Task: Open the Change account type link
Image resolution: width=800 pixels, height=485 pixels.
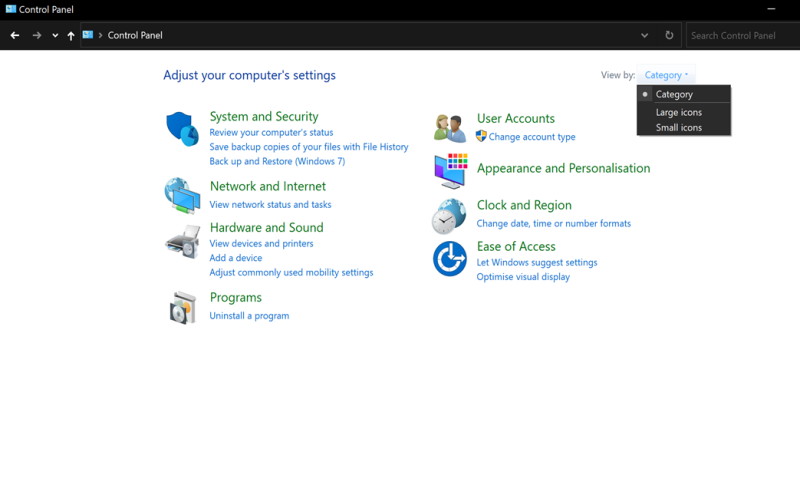Action: click(532, 137)
